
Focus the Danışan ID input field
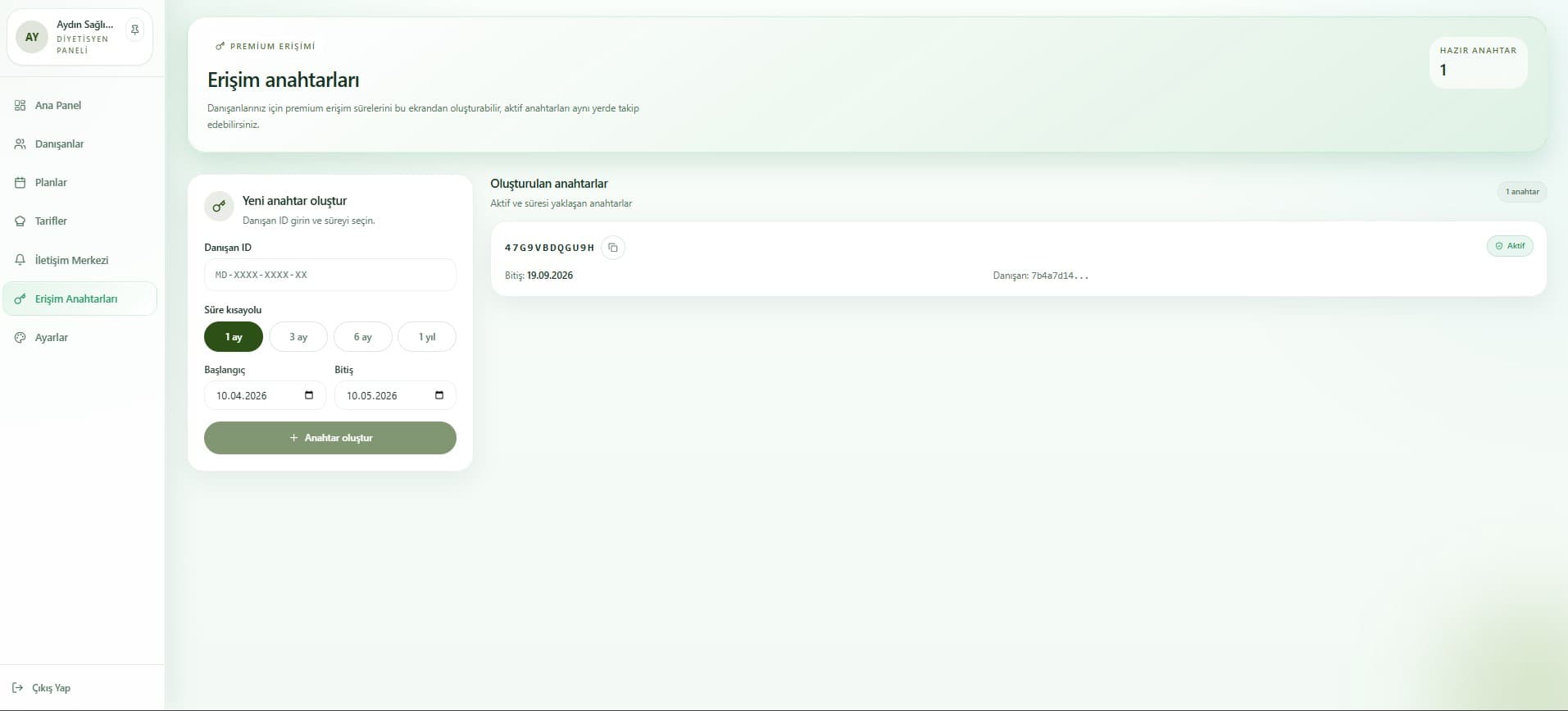click(330, 275)
